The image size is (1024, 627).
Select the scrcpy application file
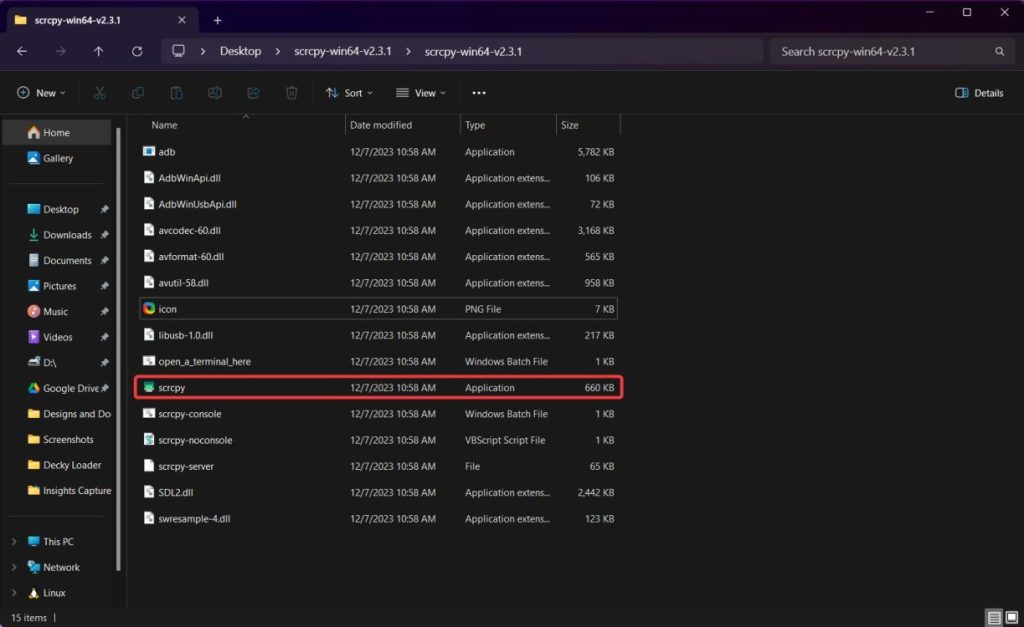(172, 388)
